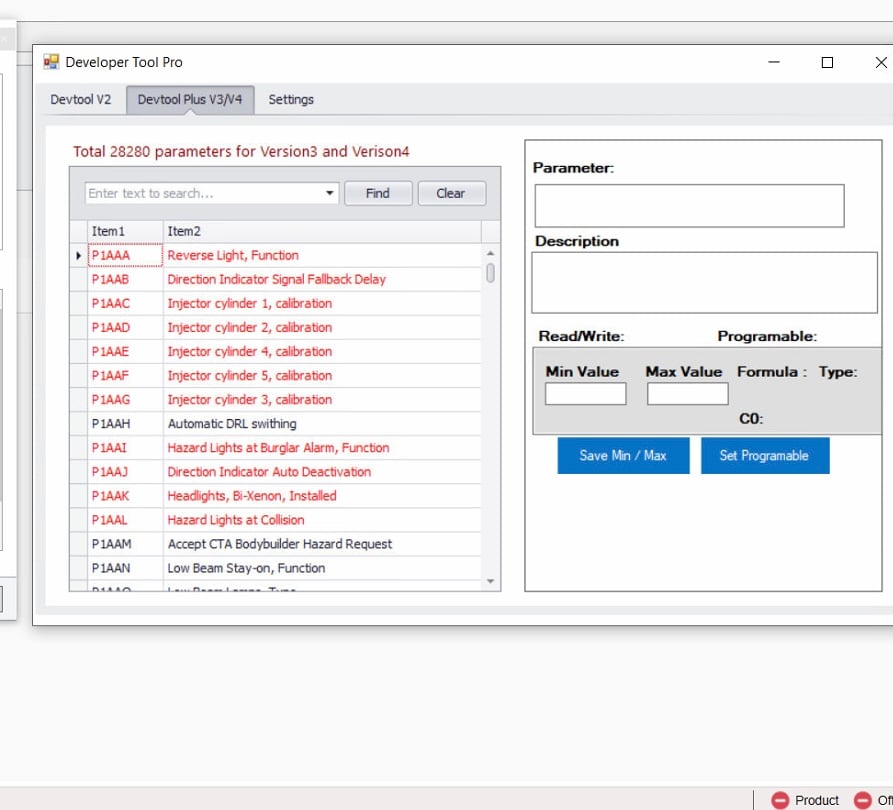
Task: Select the P1AAA cell
Action: pos(125,255)
